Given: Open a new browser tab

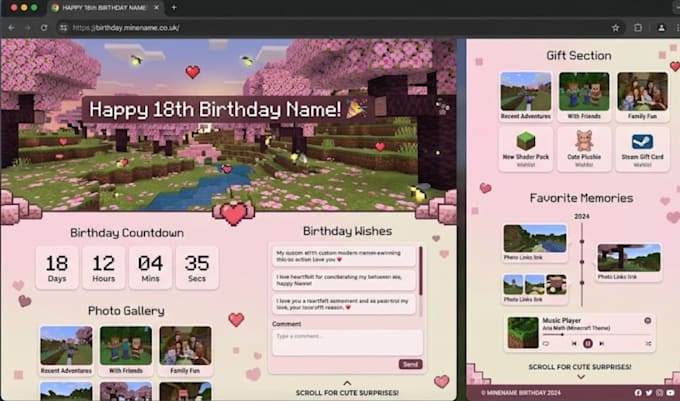Looking at the screenshot, I should (x=174, y=7).
